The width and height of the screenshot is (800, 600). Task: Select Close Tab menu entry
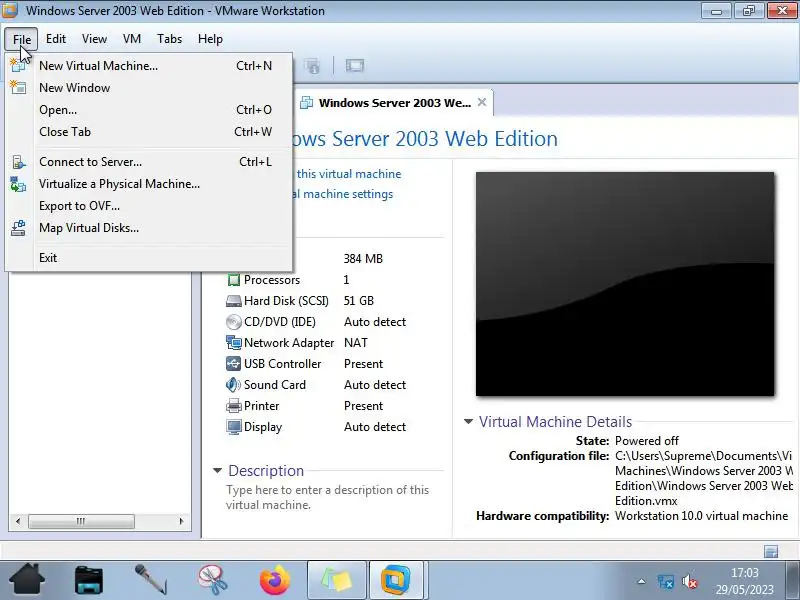click(148, 132)
